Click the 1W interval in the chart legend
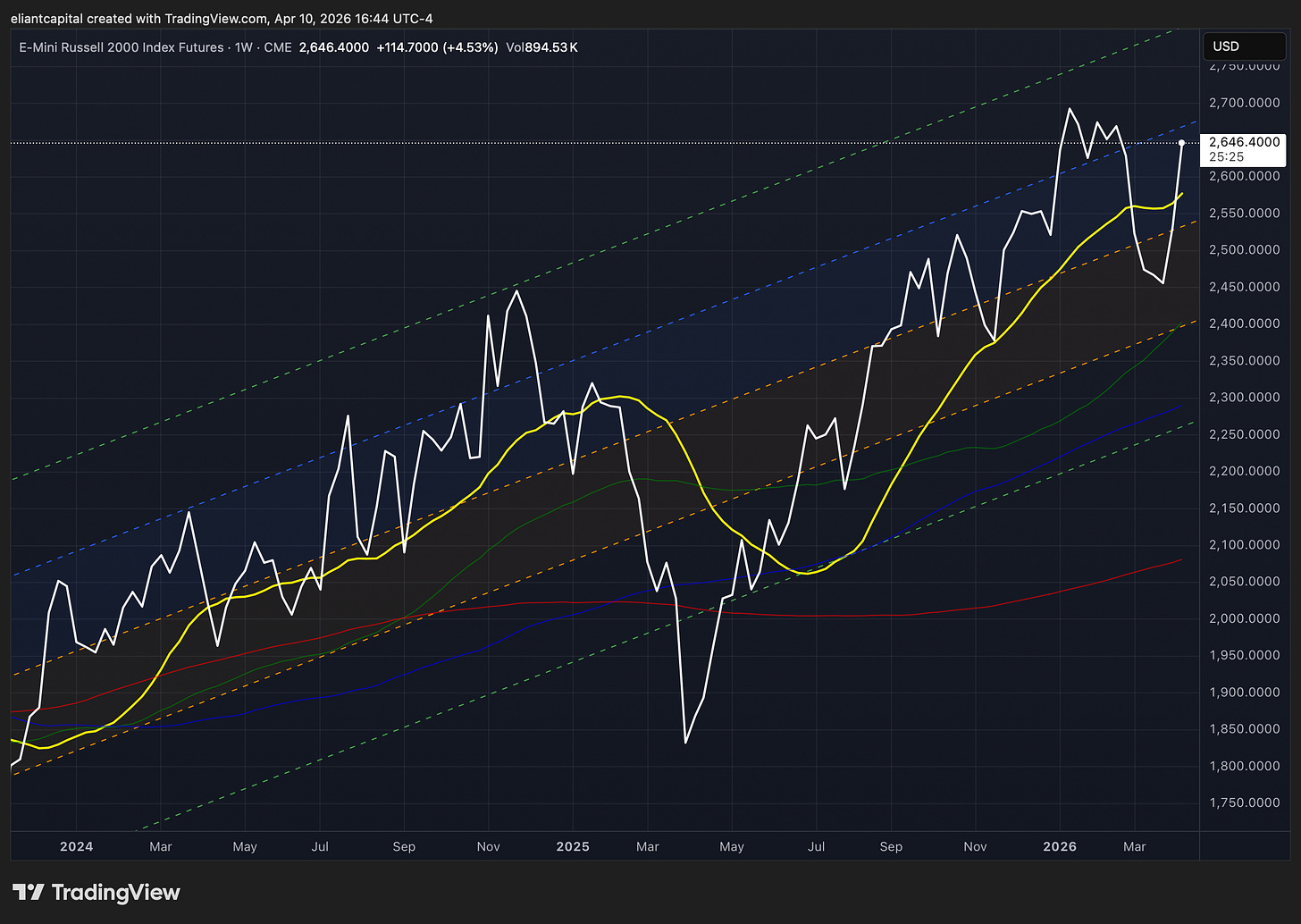 tap(244, 47)
